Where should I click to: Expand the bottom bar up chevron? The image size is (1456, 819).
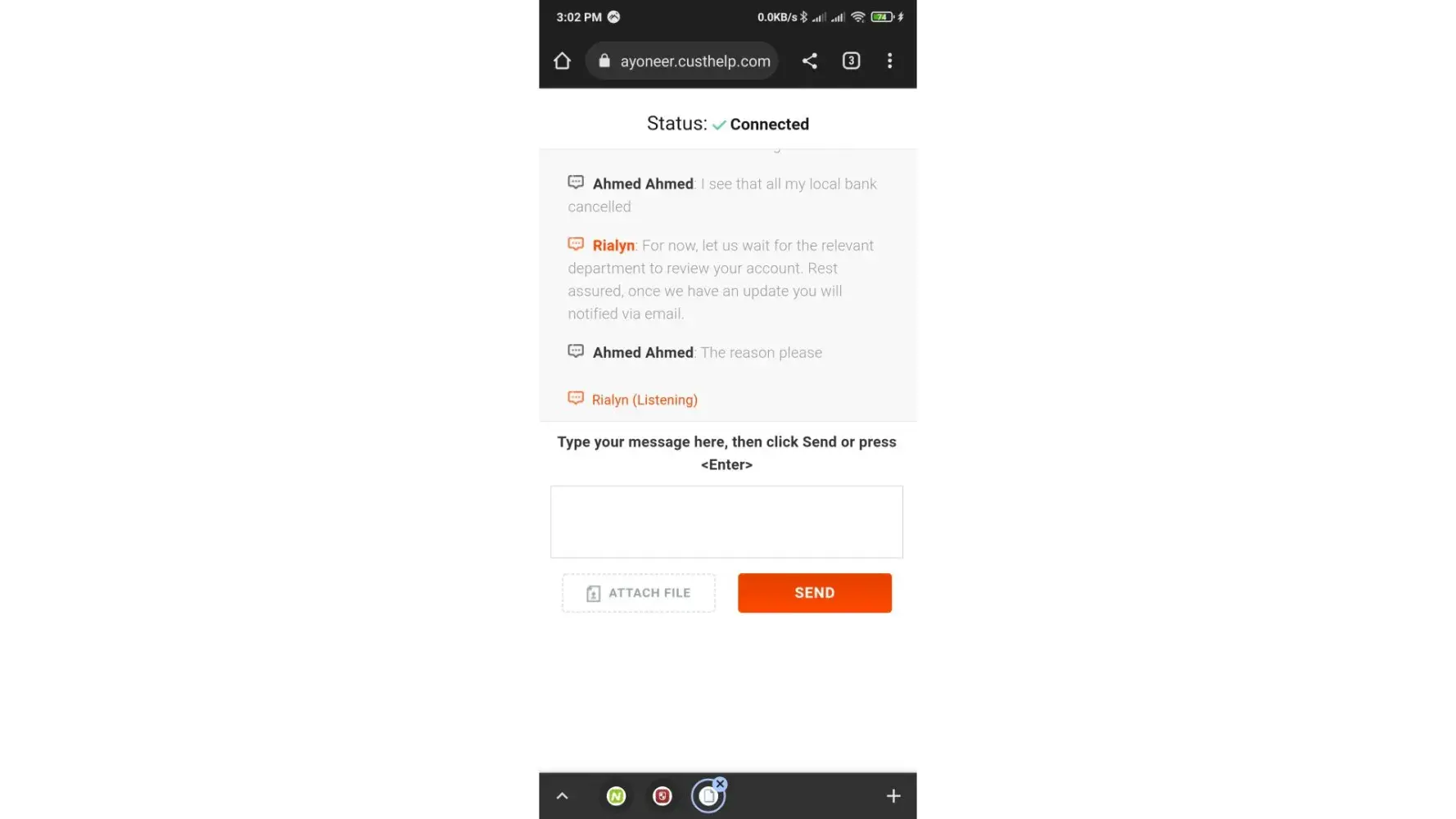[x=562, y=796]
